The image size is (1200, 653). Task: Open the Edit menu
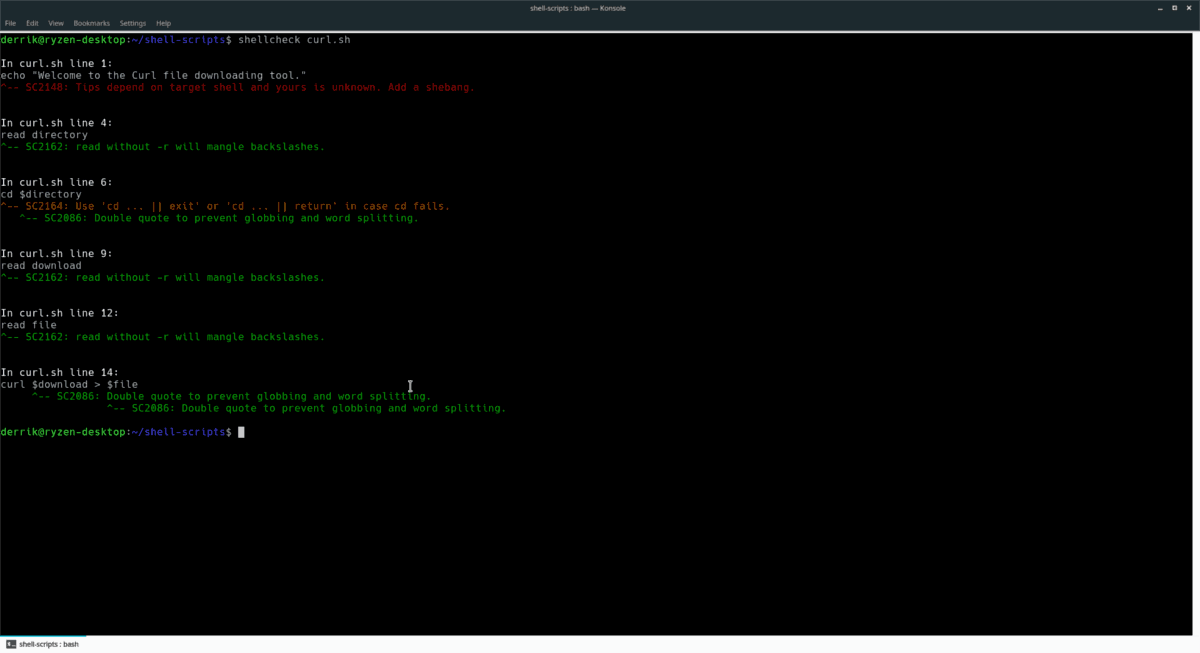tap(33, 23)
